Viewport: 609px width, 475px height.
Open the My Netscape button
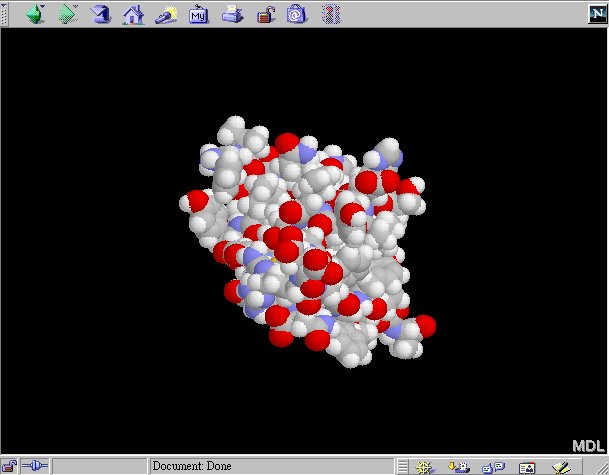coord(198,14)
